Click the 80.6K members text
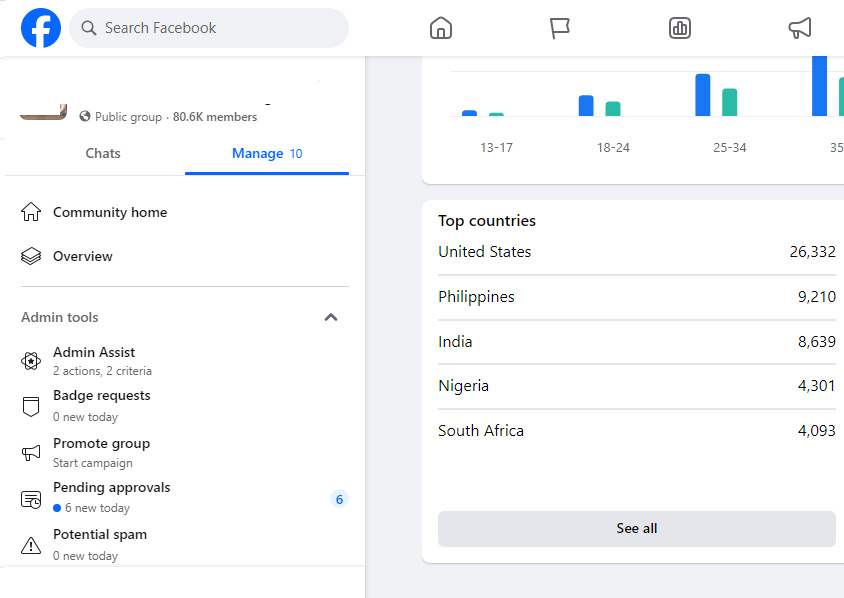Image resolution: width=844 pixels, height=598 pixels. pyautogui.click(x=215, y=117)
